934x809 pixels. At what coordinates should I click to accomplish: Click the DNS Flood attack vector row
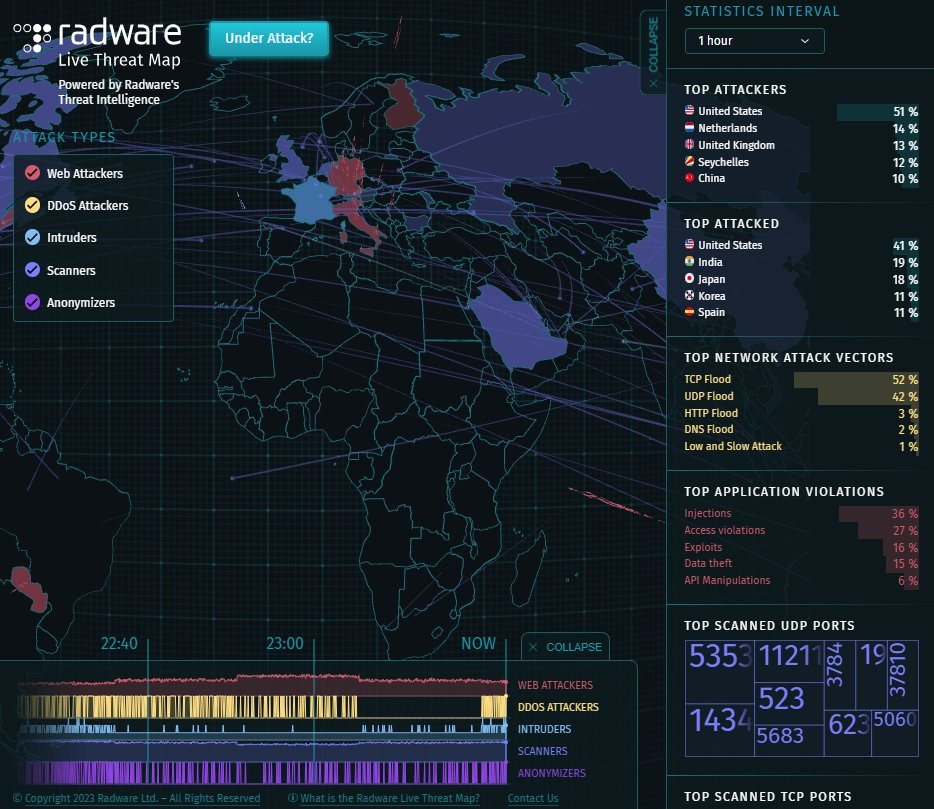[801, 430]
